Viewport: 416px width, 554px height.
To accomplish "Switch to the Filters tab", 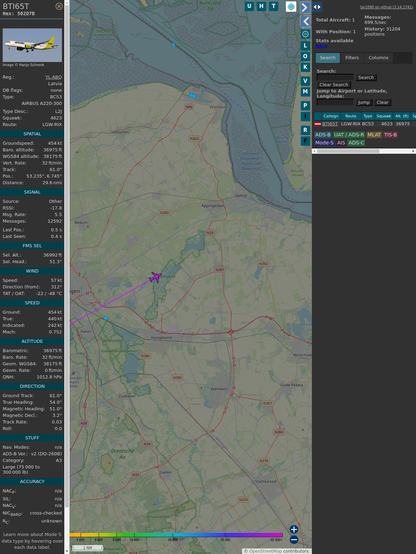I will pos(352,58).
